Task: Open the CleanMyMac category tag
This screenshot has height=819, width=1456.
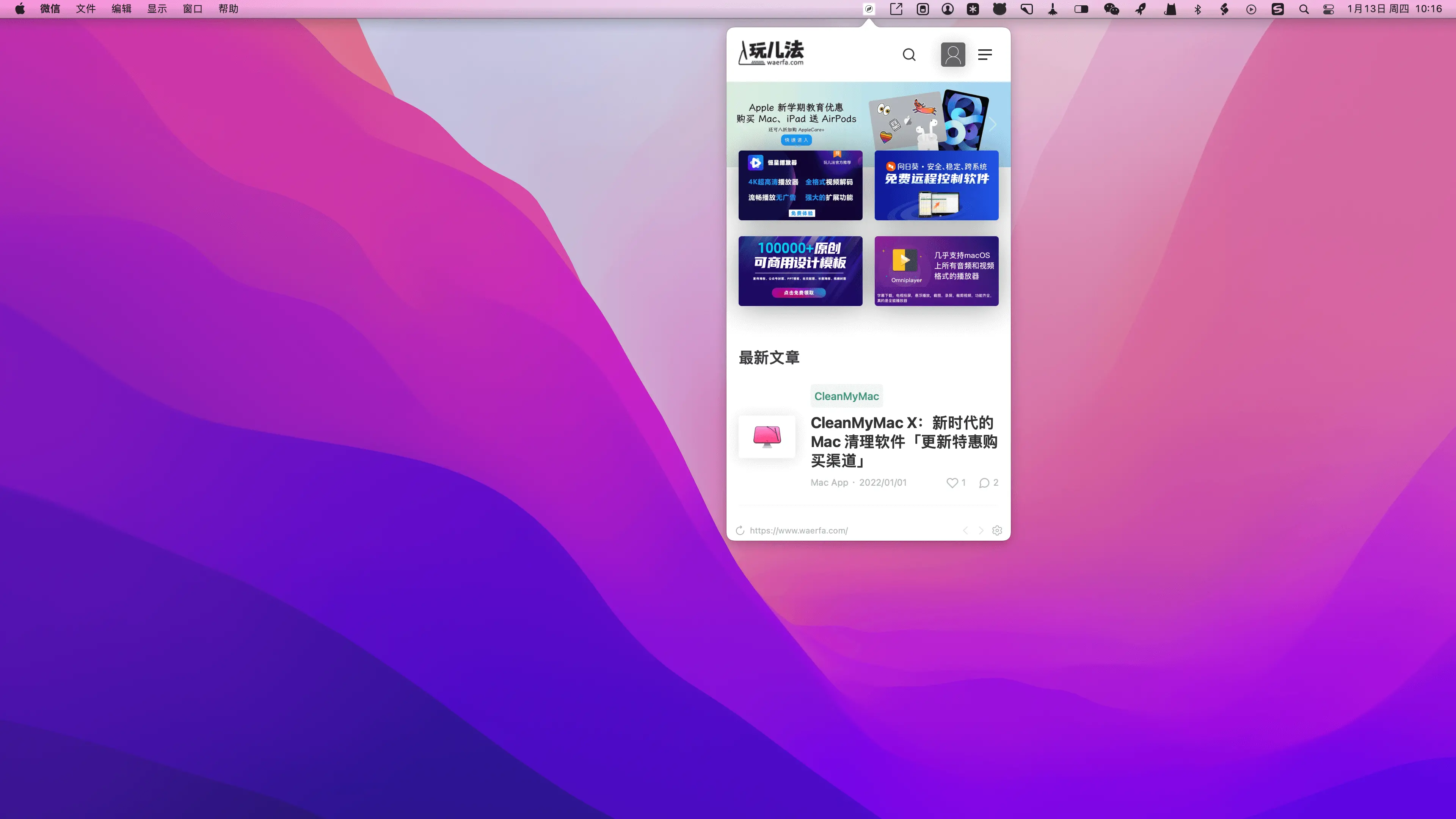Action: pyautogui.click(x=846, y=396)
